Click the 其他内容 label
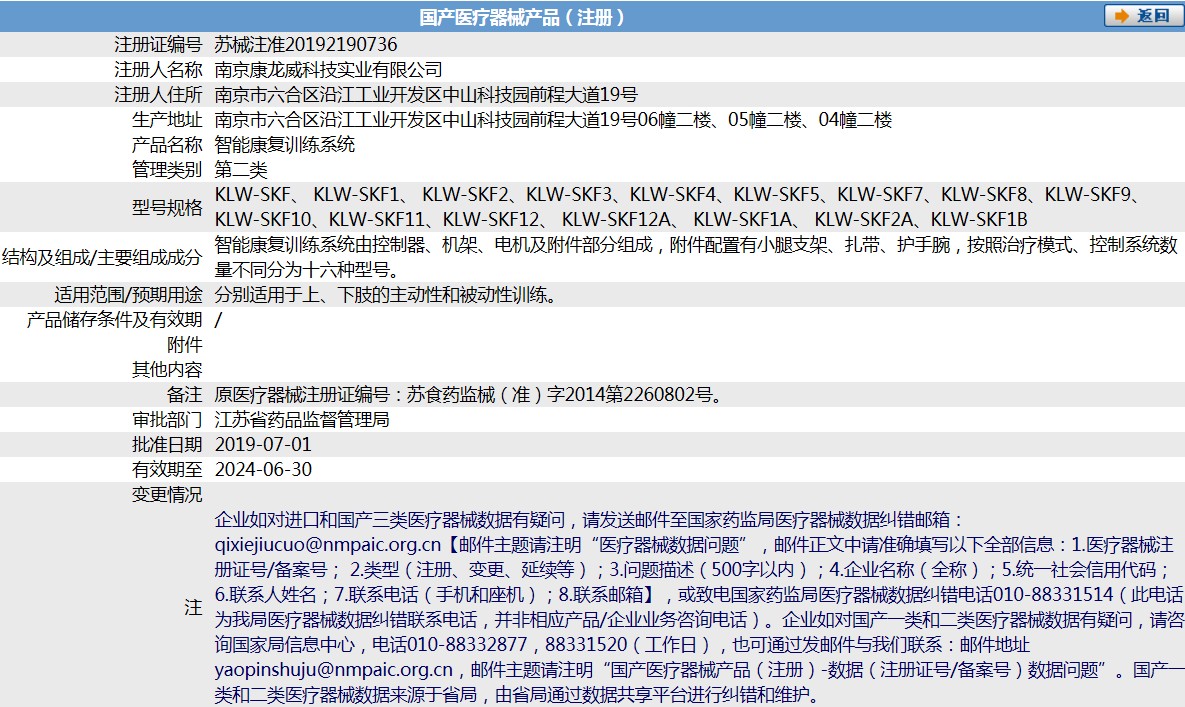The width and height of the screenshot is (1185, 707). click(167, 369)
